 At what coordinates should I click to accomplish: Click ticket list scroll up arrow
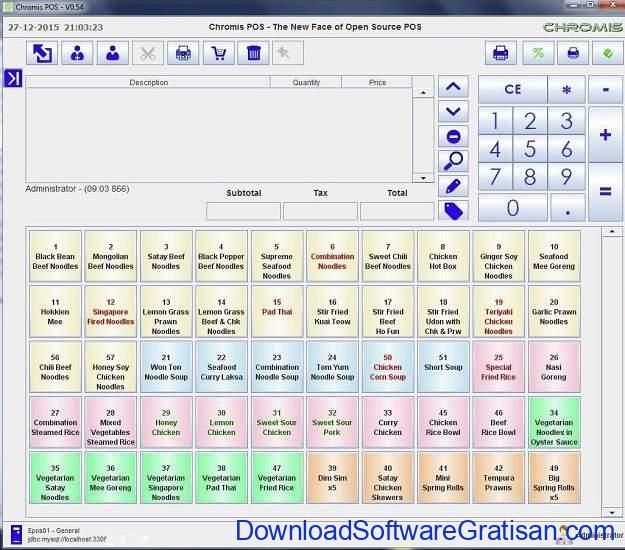coord(423,92)
